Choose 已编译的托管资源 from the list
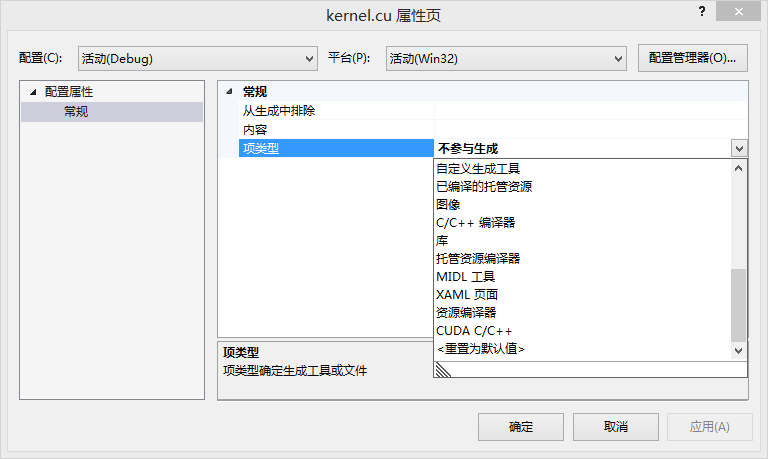 pyautogui.click(x=583, y=187)
